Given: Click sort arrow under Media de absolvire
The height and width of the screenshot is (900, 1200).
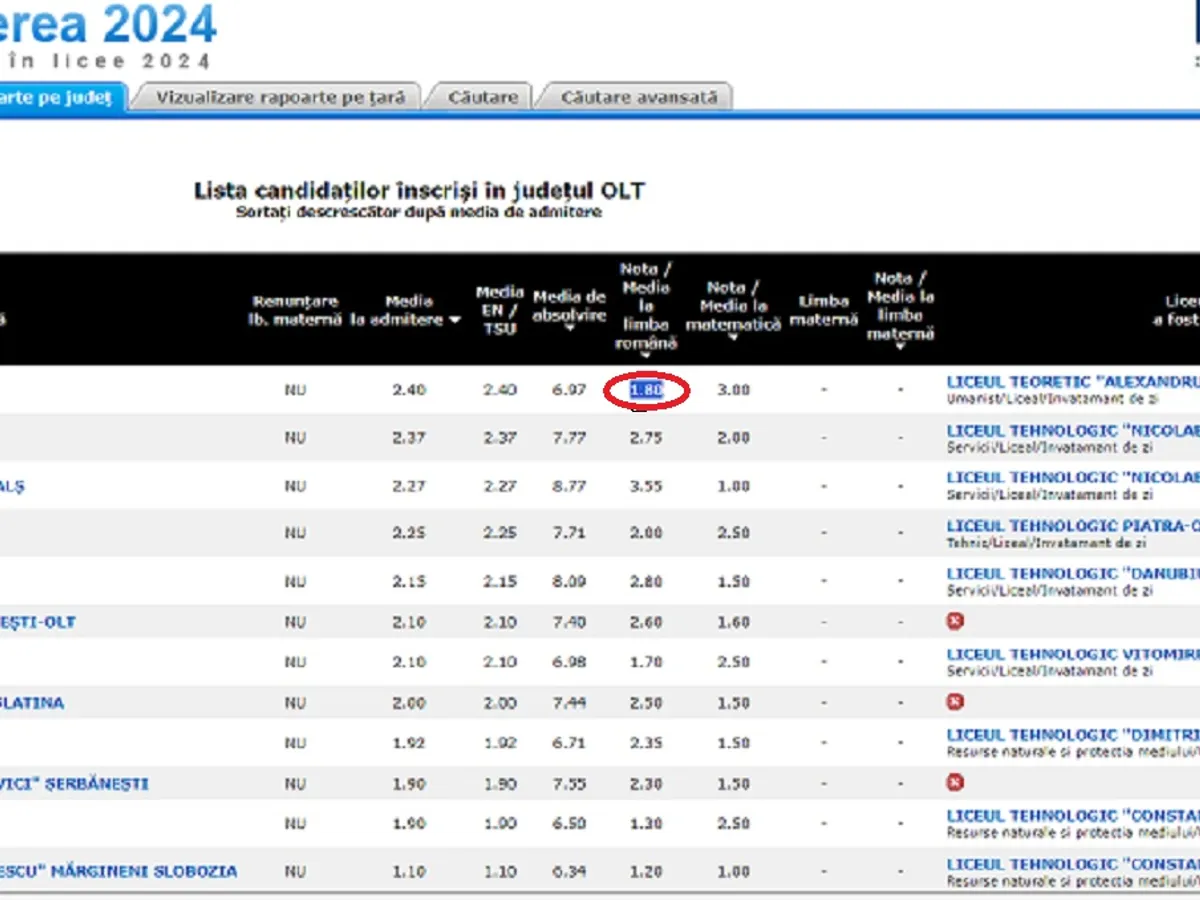Looking at the screenshot, I should click(569, 329).
